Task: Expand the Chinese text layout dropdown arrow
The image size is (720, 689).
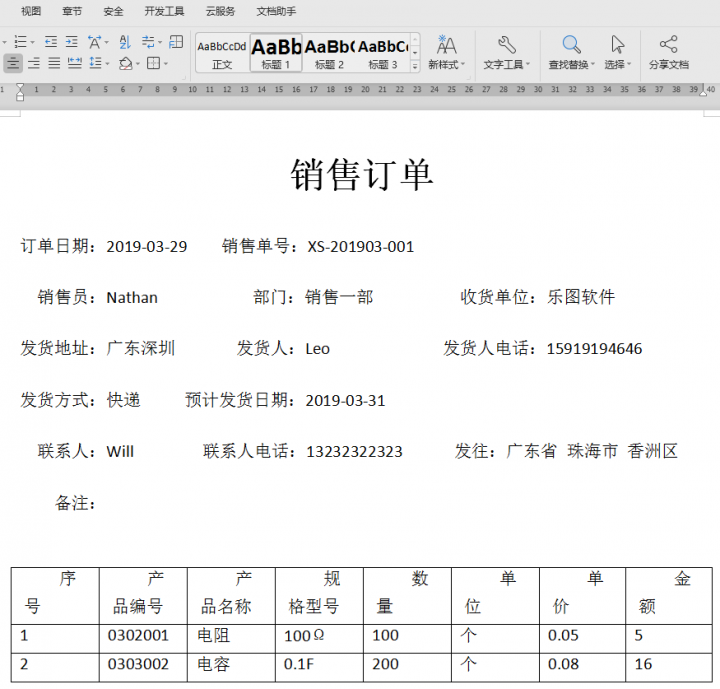Action: (x=107, y=42)
